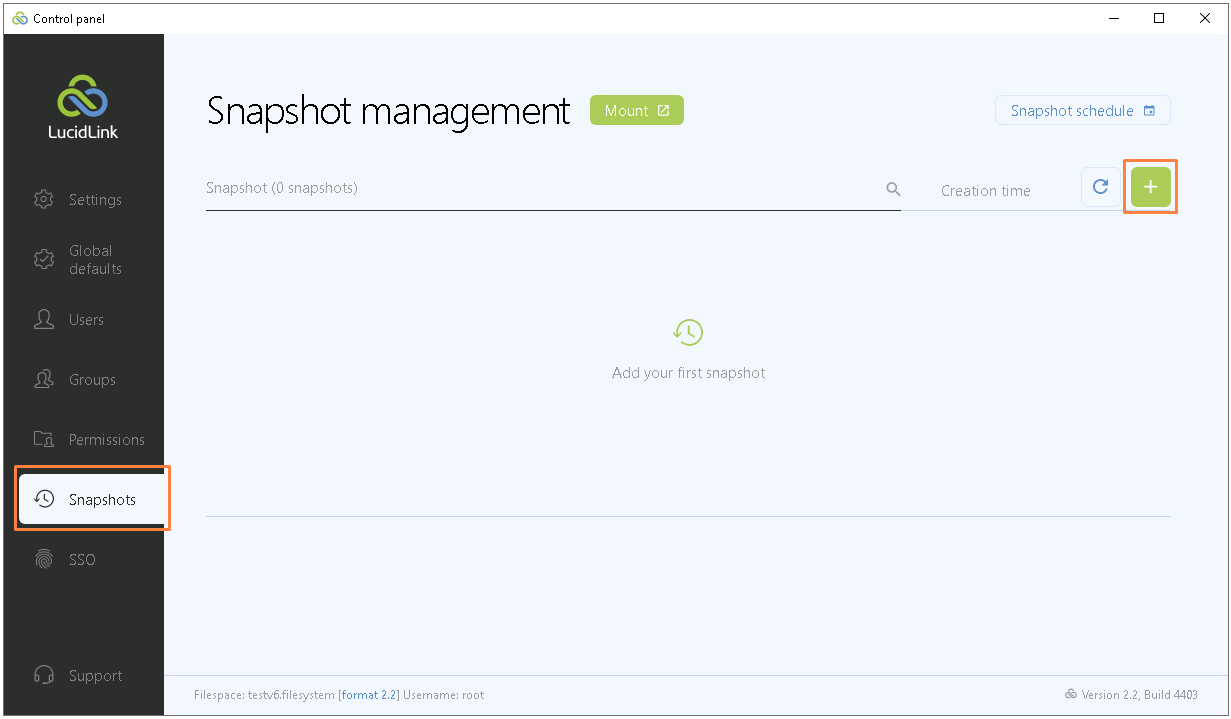1231x719 pixels.
Task: Maximize the Control panel window
Action: (1159, 18)
